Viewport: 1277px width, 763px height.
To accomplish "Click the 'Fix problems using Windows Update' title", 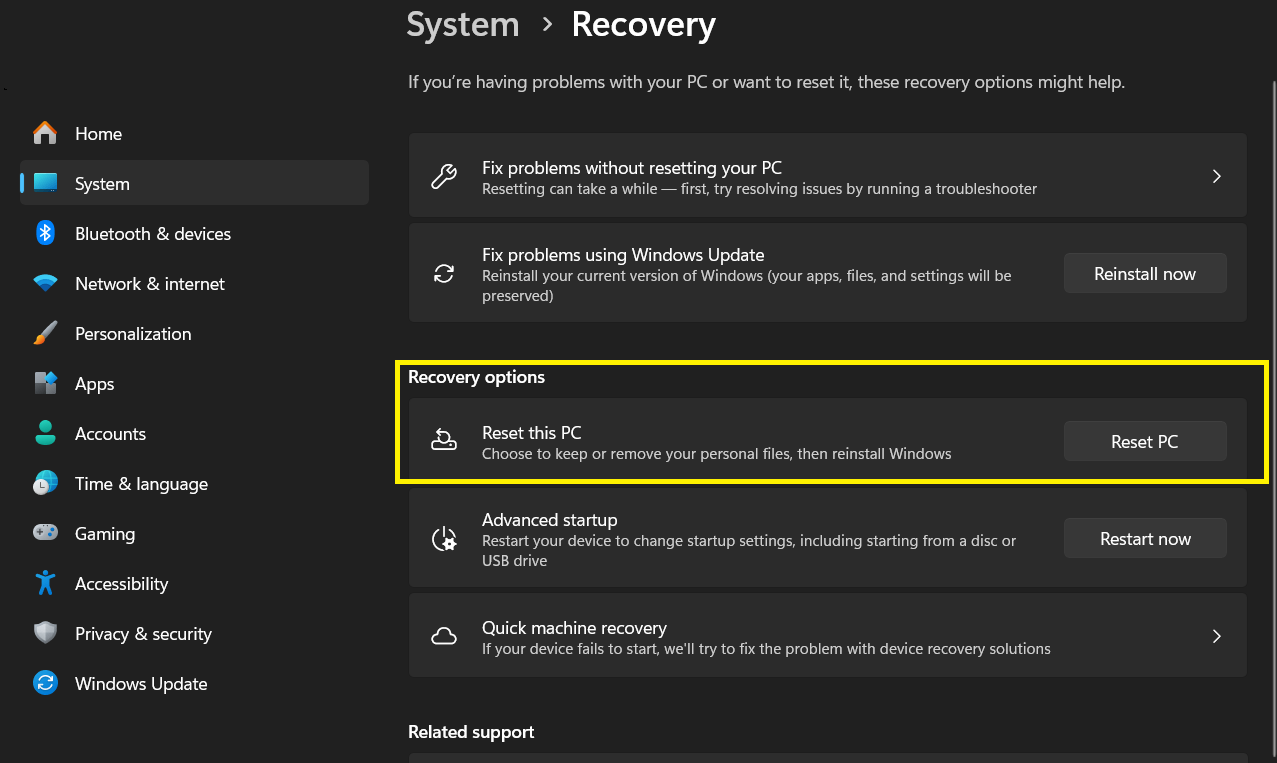I will (x=623, y=255).
